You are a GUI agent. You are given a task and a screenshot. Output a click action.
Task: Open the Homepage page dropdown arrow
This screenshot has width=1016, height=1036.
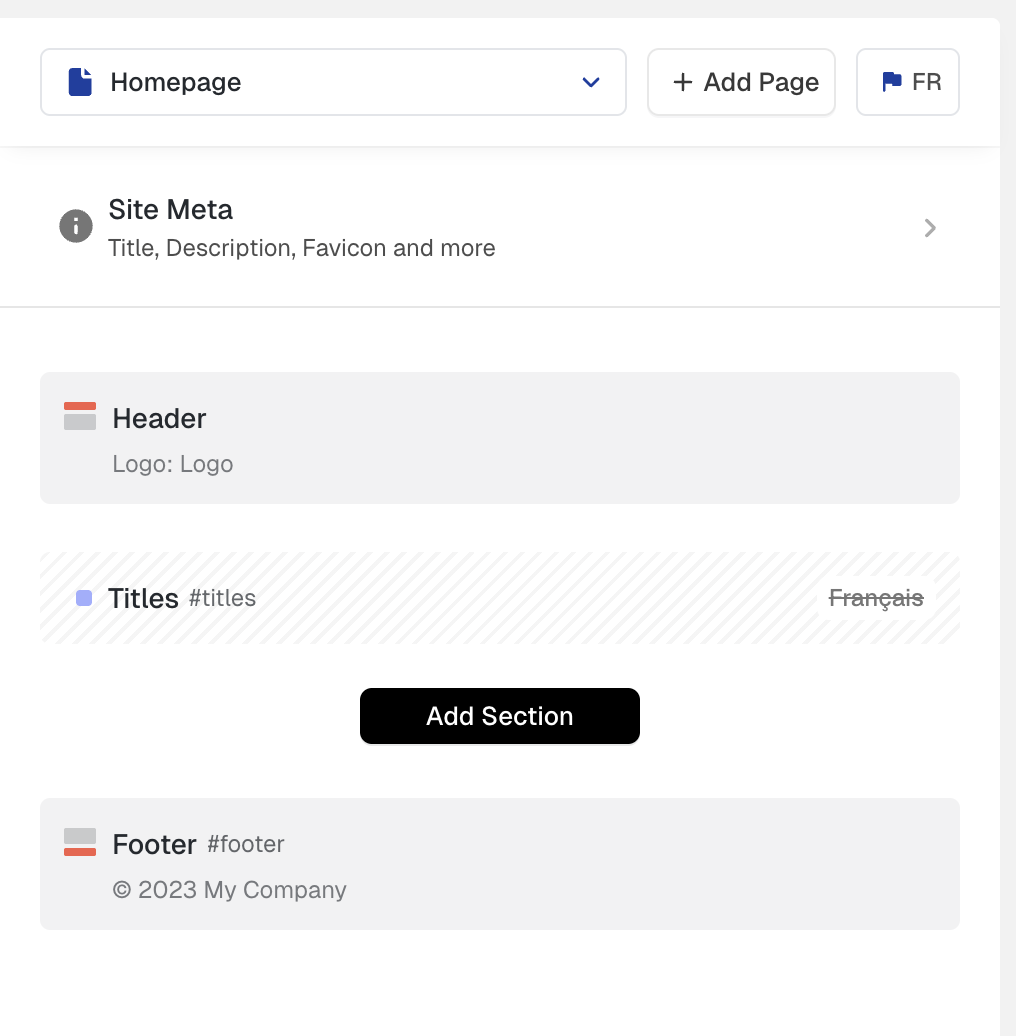click(591, 82)
